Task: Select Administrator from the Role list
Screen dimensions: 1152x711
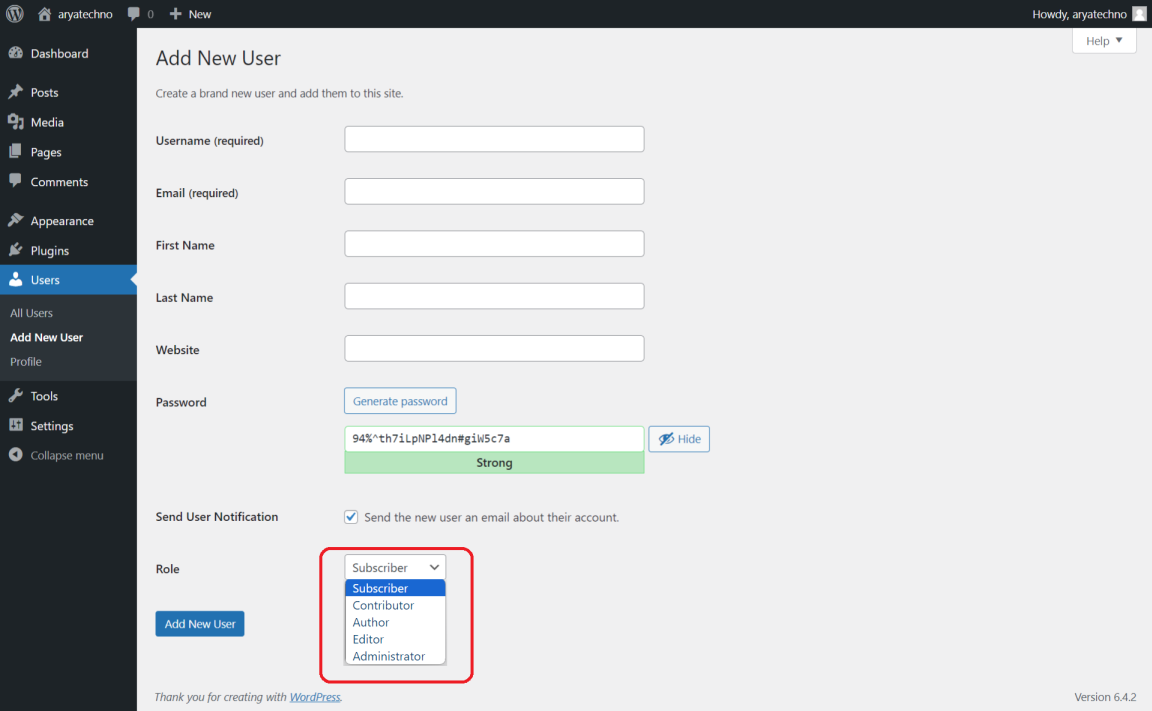Action: click(389, 656)
